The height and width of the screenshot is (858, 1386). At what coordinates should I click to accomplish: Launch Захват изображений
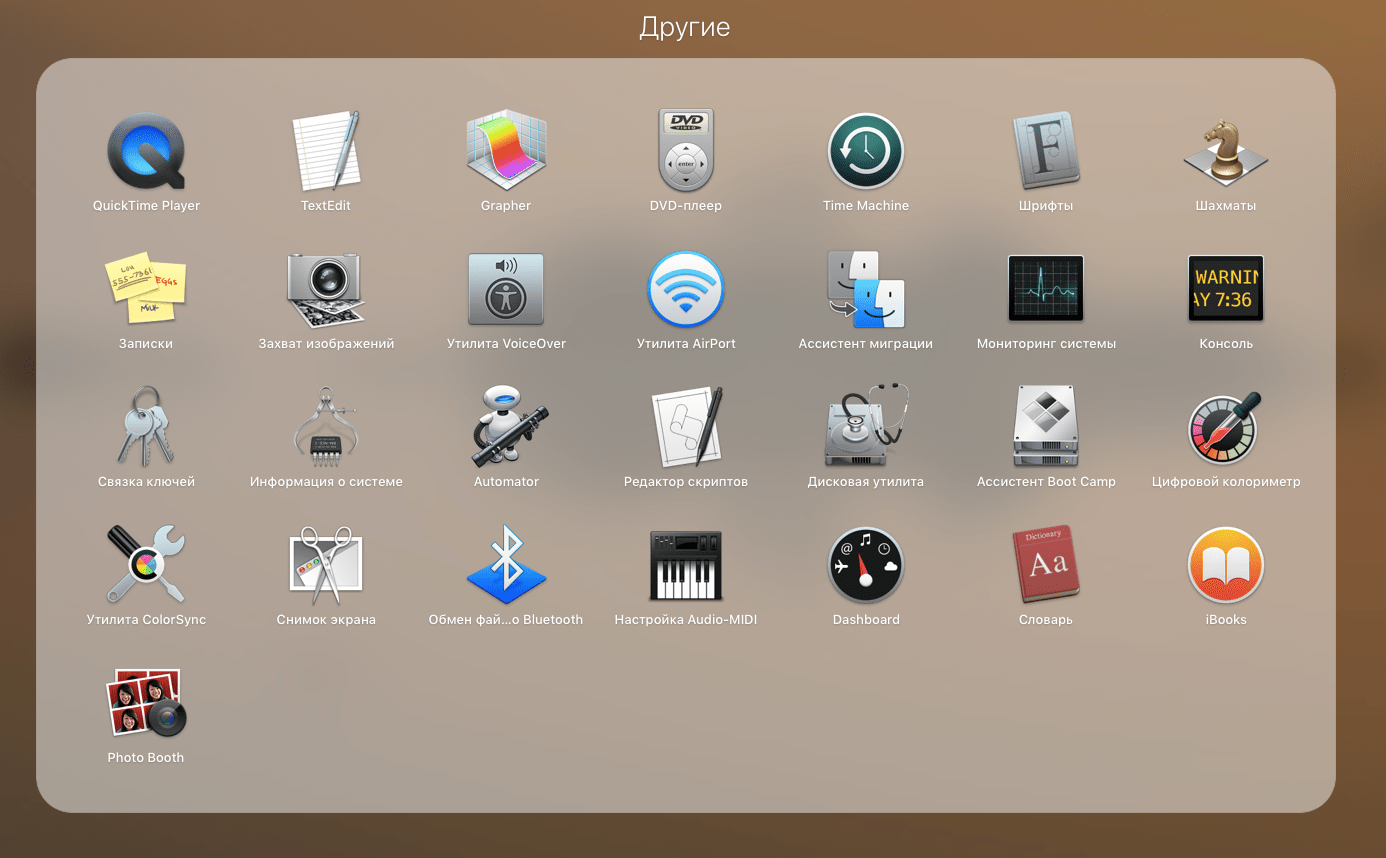click(326, 289)
